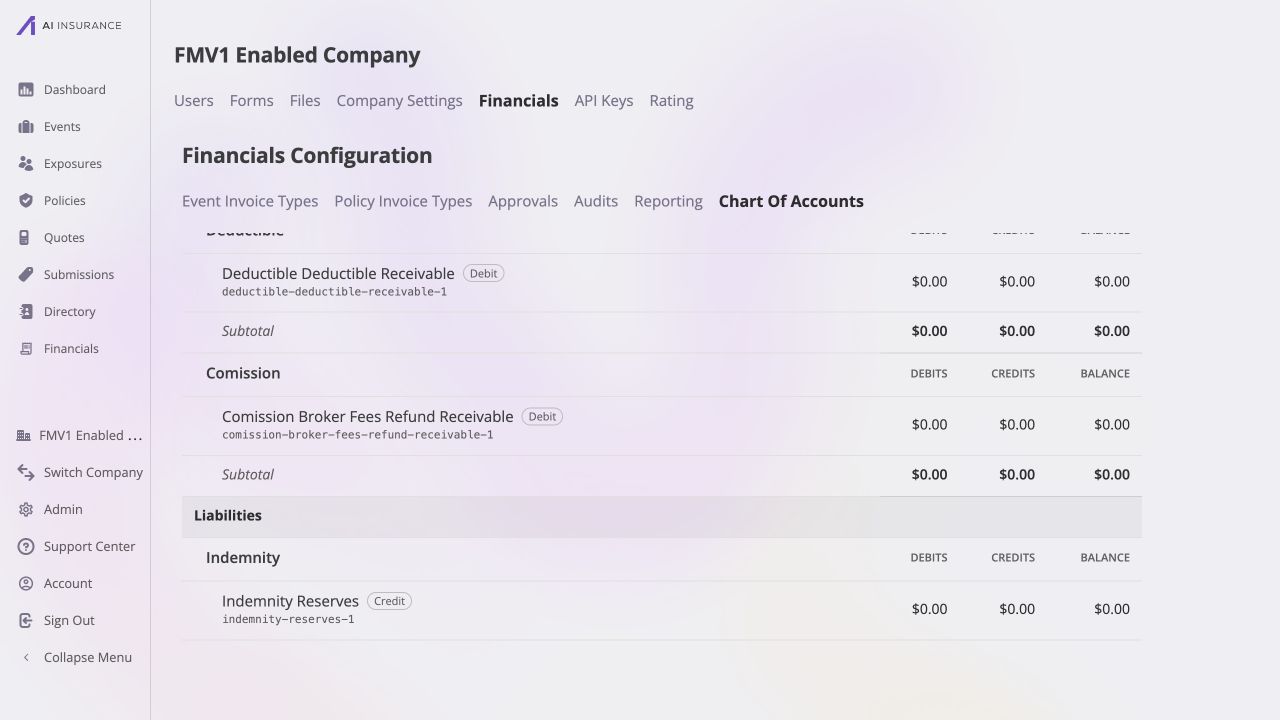1280x720 pixels.
Task: Click the Account user icon
Action: (26, 584)
